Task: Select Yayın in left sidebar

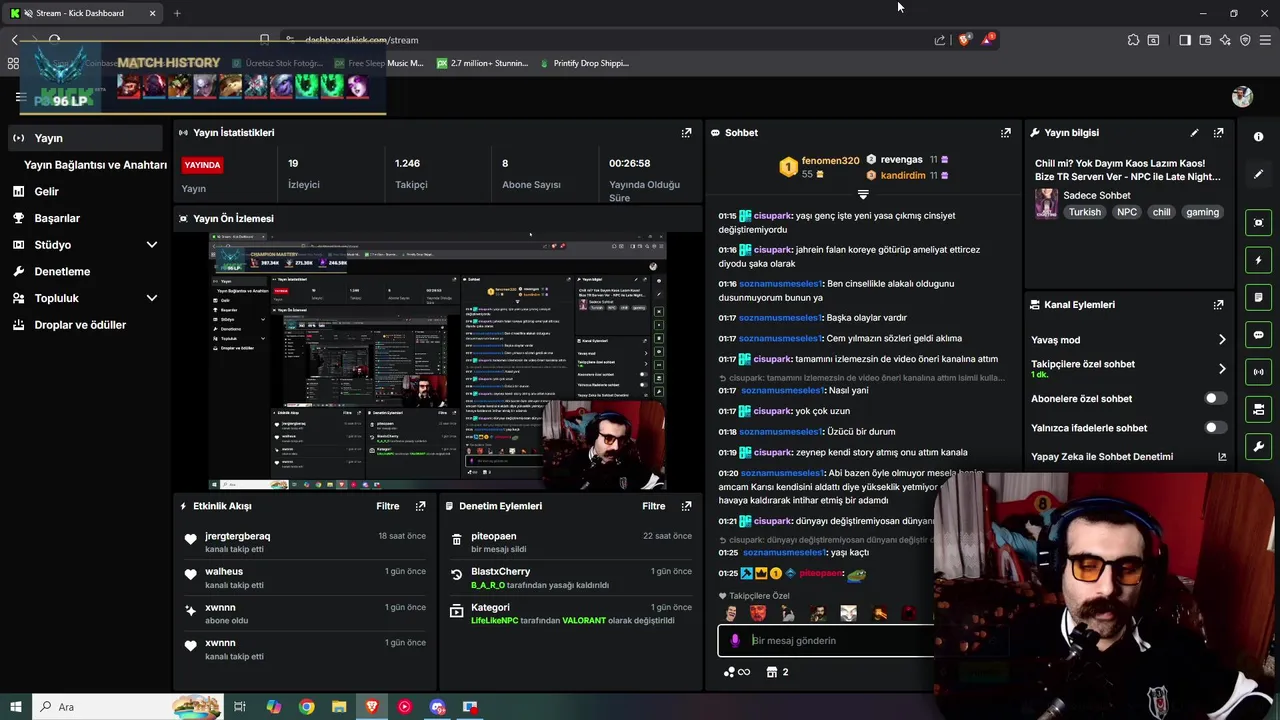Action: tap(85, 138)
